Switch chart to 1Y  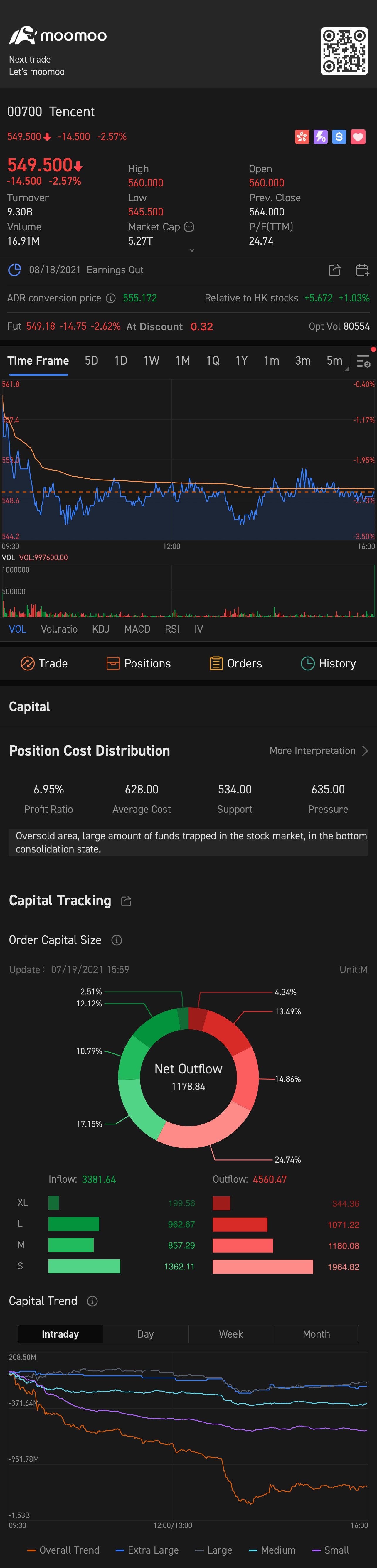pos(242,360)
